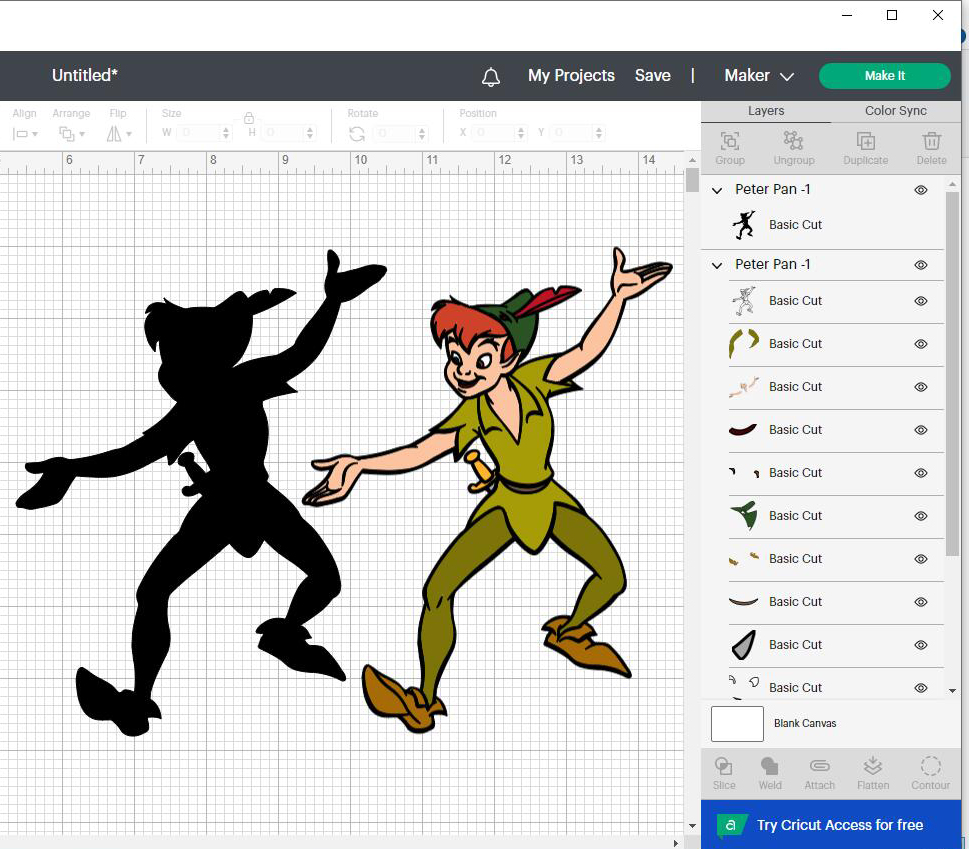Toggle visibility of dark red mouth layer
Image resolution: width=969 pixels, height=849 pixels.
pyautogui.click(x=921, y=430)
